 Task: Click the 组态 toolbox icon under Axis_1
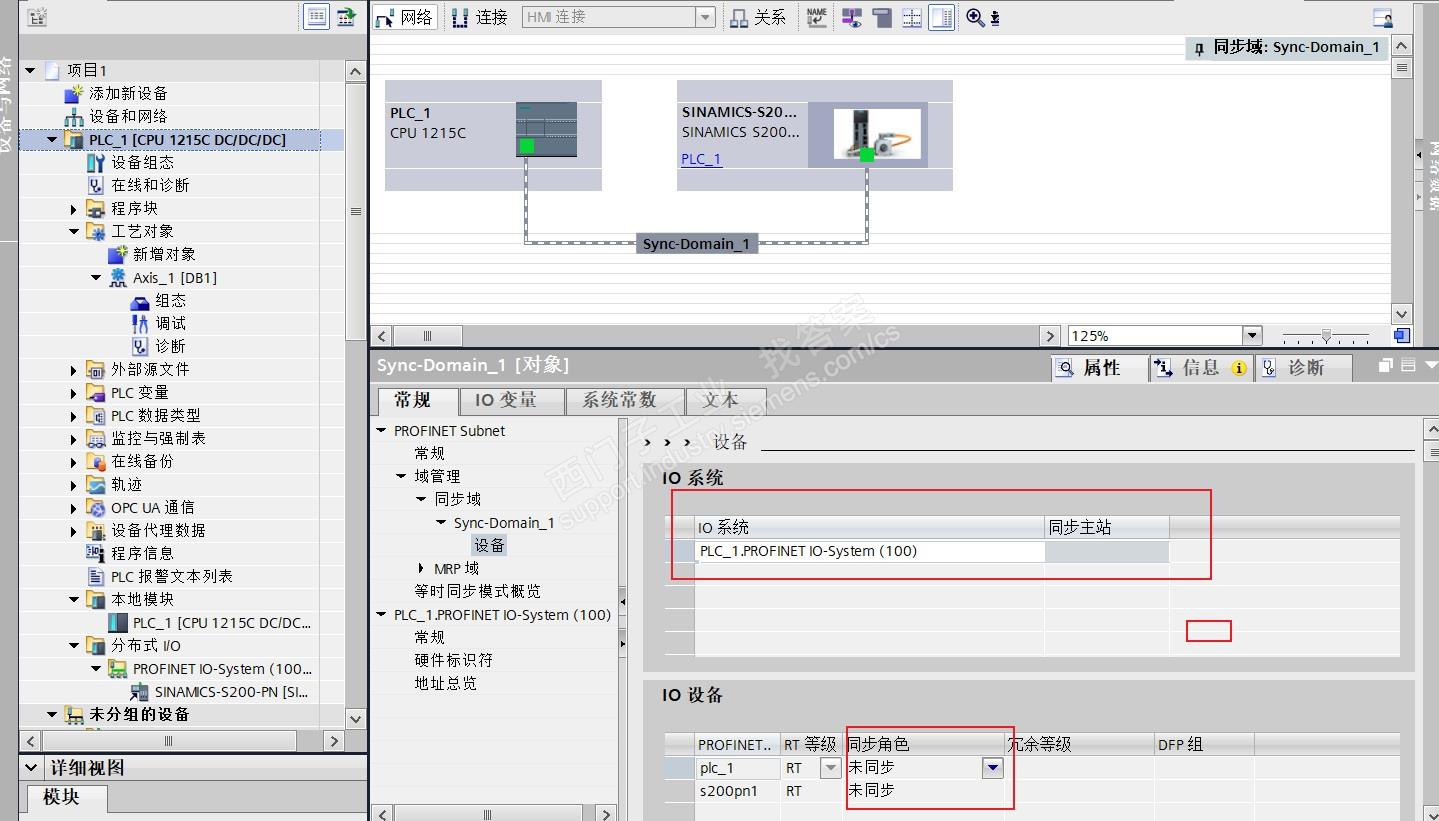point(140,301)
